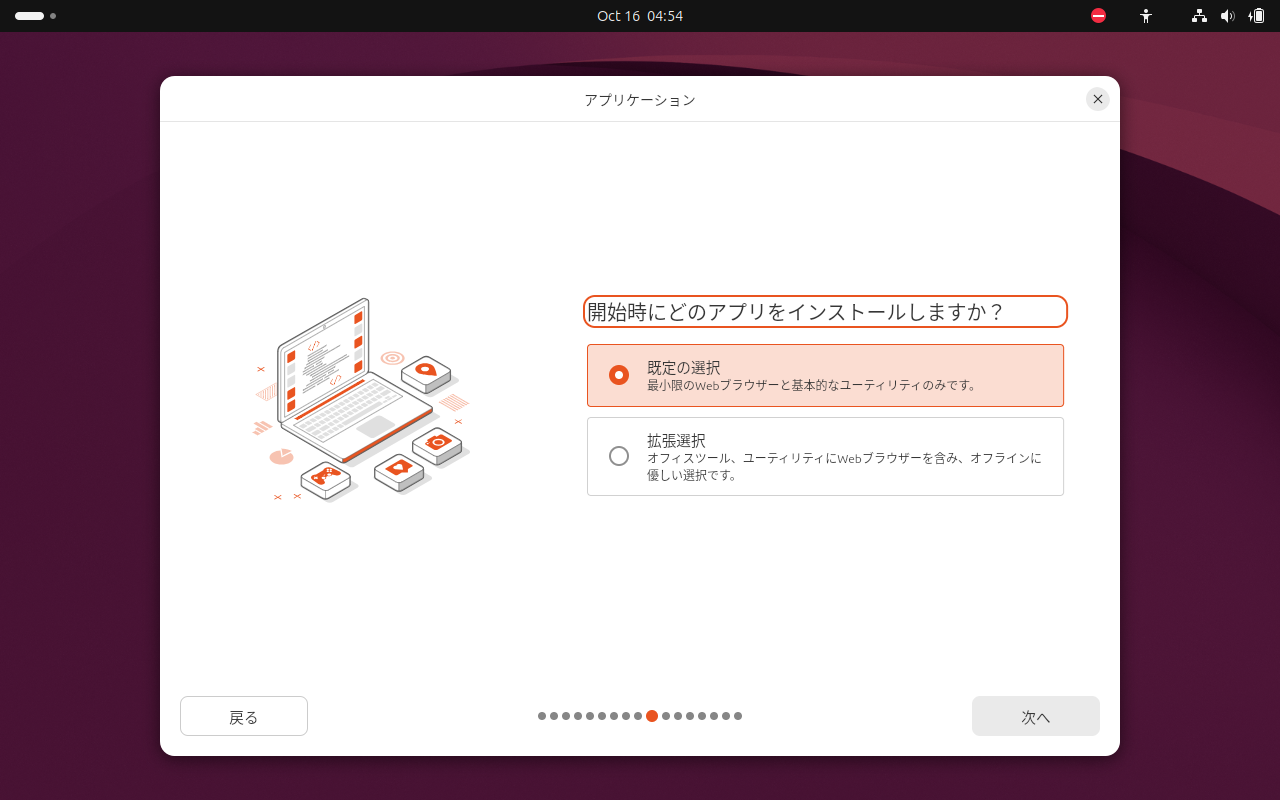Click the red do-not-disturb indicator icon
The width and height of the screenshot is (1280, 800).
[1098, 16]
